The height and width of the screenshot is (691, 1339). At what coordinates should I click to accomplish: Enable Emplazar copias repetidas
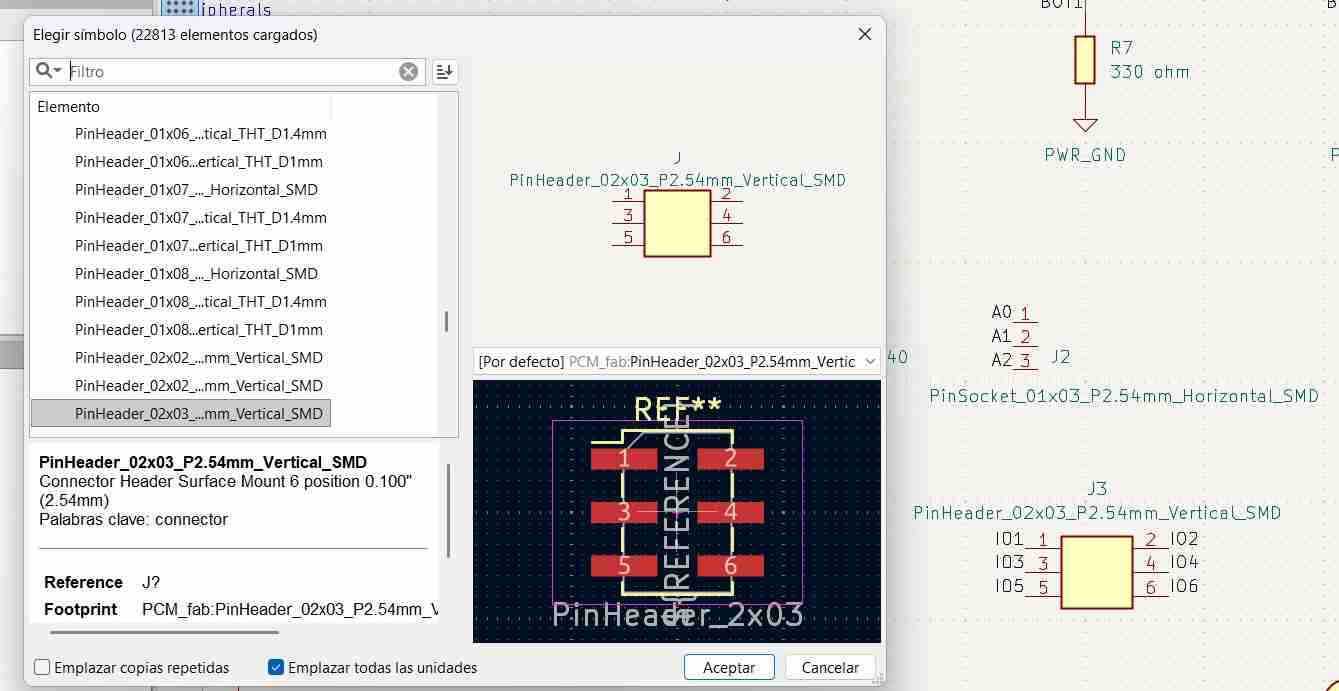point(42,667)
